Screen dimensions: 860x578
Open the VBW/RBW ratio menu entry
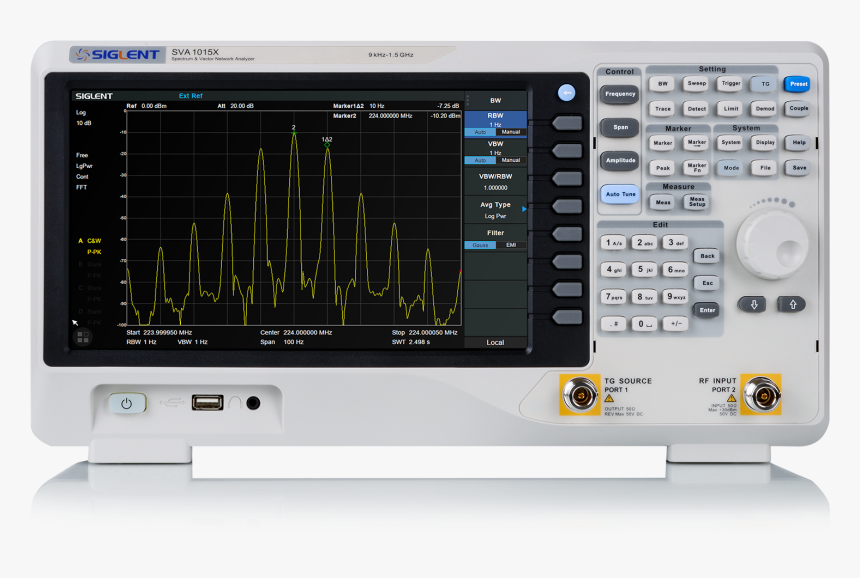(495, 182)
